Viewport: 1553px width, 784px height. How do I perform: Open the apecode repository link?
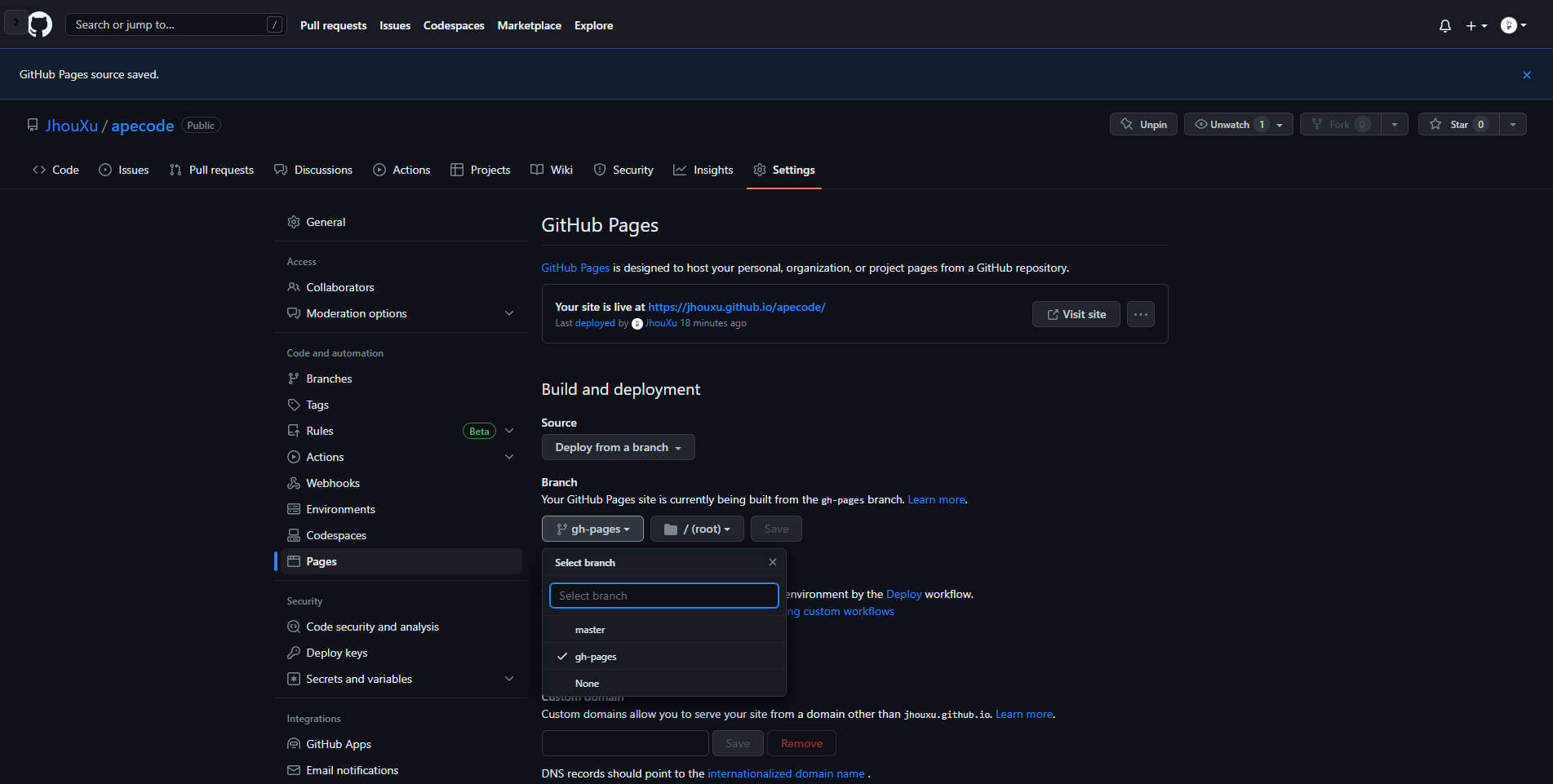click(142, 126)
